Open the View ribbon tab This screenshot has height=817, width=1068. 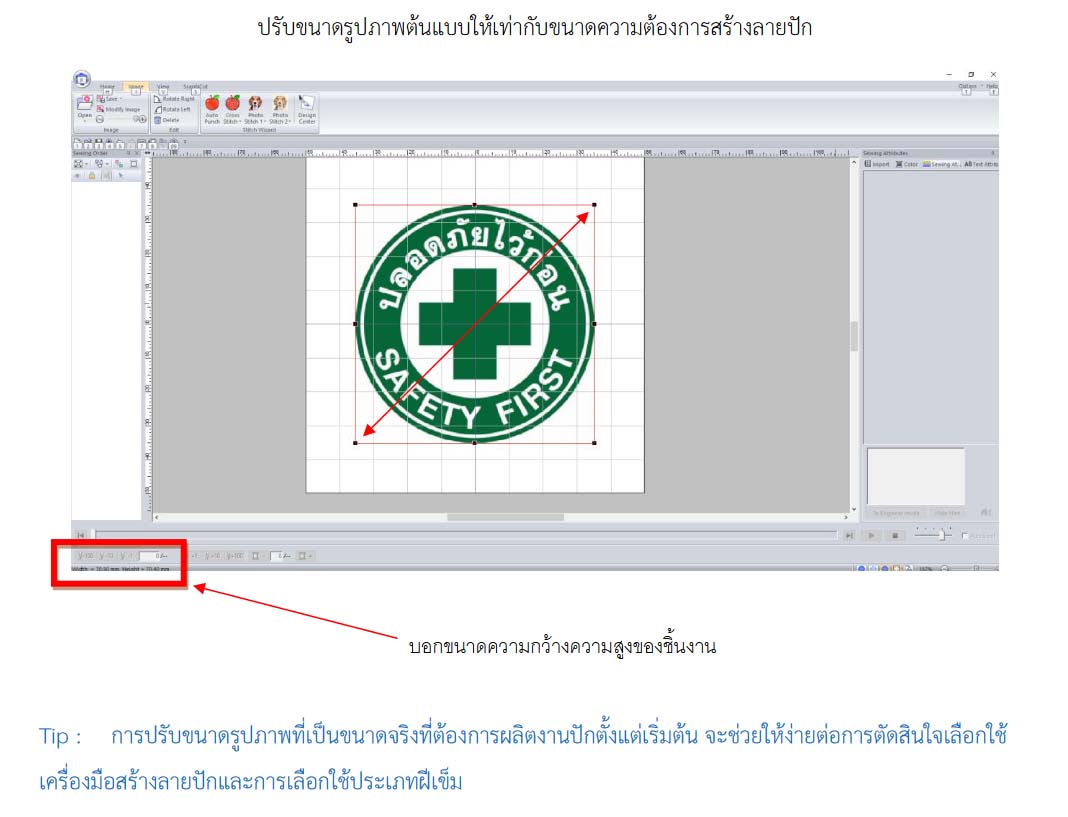163,87
